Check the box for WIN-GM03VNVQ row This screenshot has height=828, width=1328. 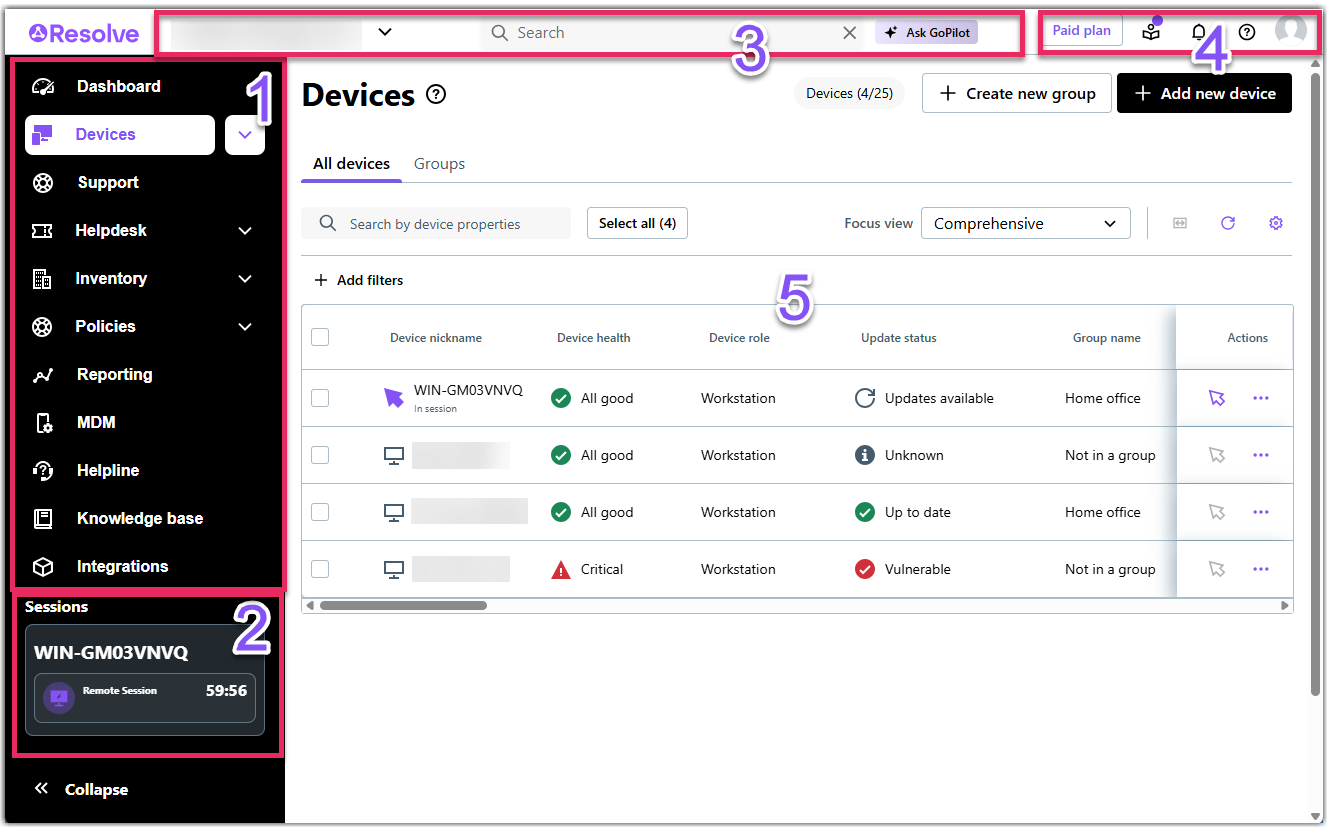coord(320,398)
